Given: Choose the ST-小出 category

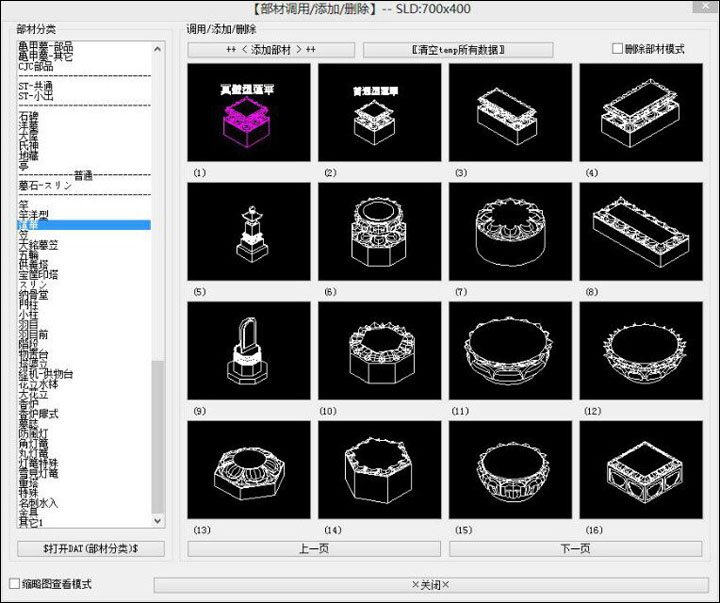Looking at the screenshot, I should click(36, 96).
